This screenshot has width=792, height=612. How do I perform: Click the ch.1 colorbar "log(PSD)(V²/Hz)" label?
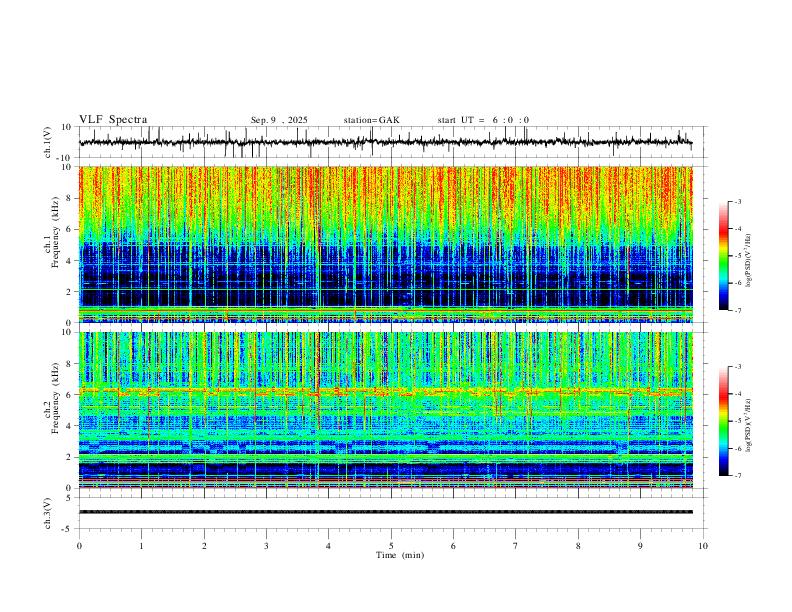pos(748,260)
